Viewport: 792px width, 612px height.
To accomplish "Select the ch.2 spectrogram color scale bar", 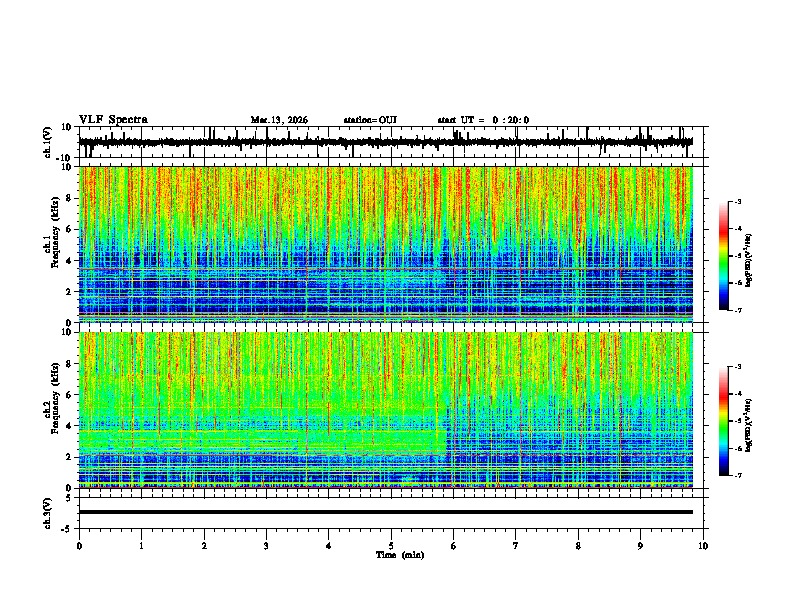I will coord(724,421).
